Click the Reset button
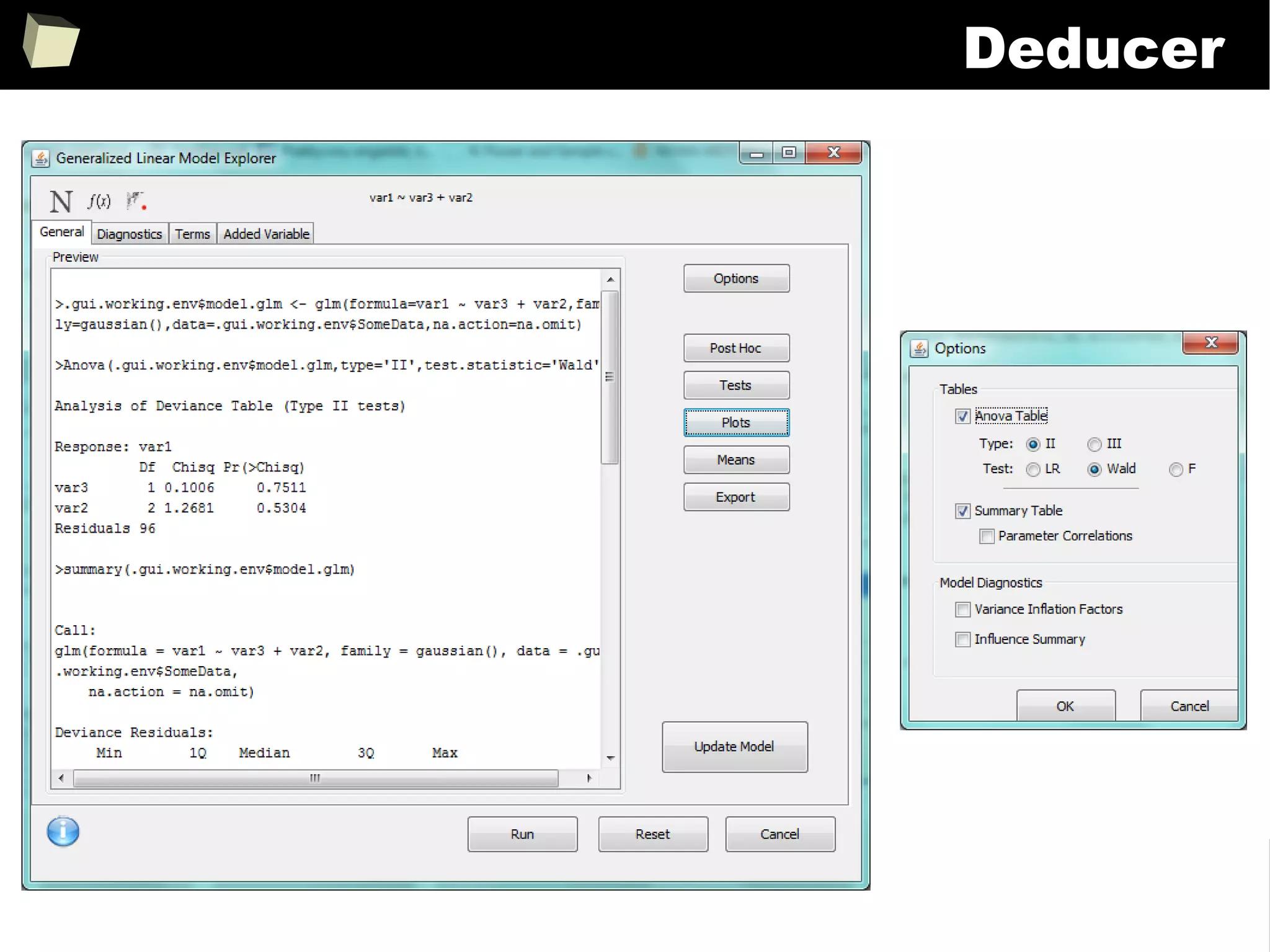Viewport: 1270px width, 952px height. [x=653, y=834]
